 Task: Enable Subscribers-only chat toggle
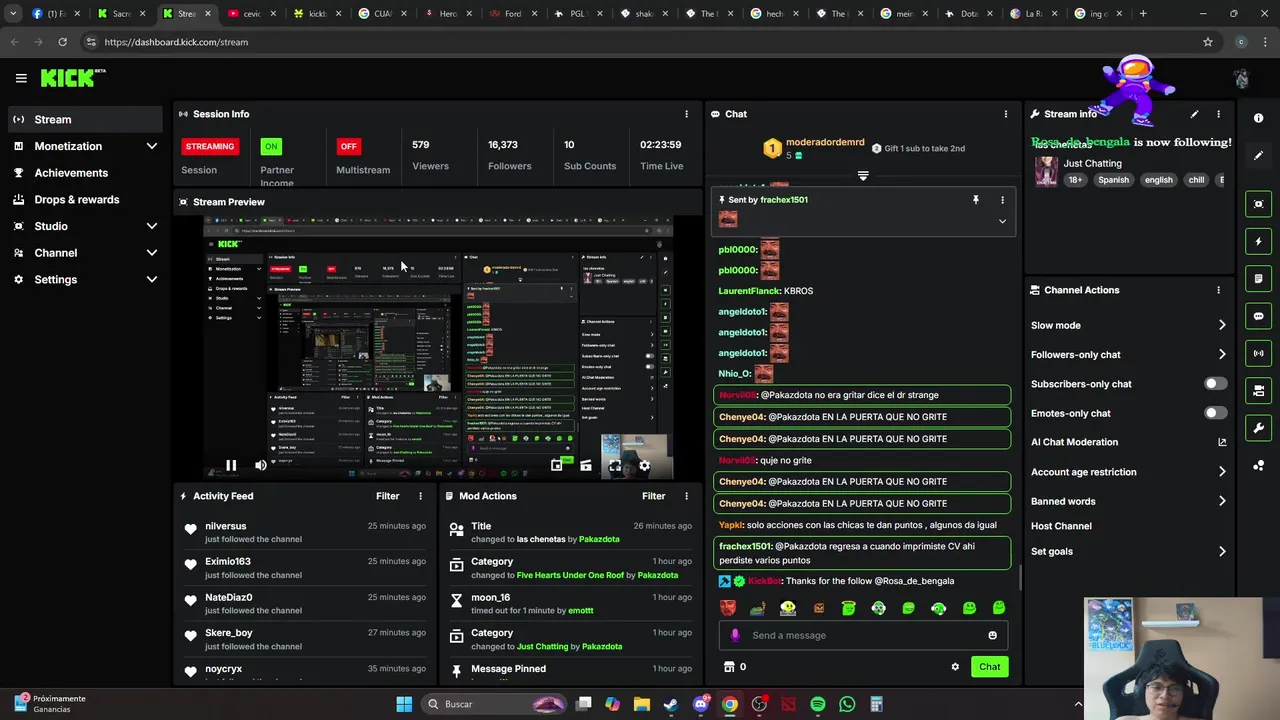click(x=1215, y=384)
